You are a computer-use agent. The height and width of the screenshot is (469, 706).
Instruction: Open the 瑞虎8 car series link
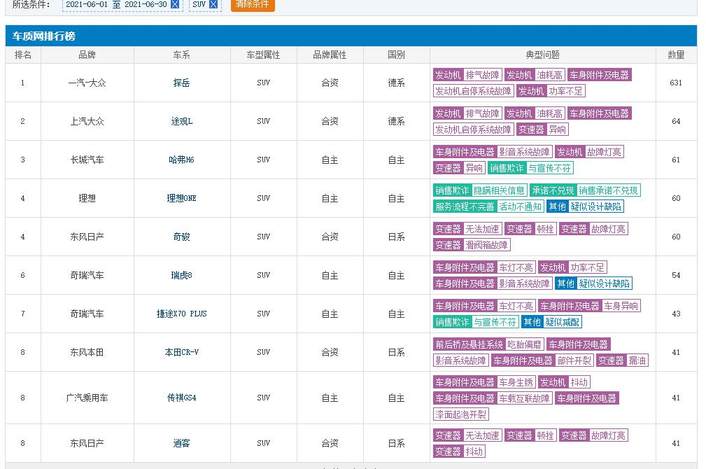pyautogui.click(x=181, y=275)
